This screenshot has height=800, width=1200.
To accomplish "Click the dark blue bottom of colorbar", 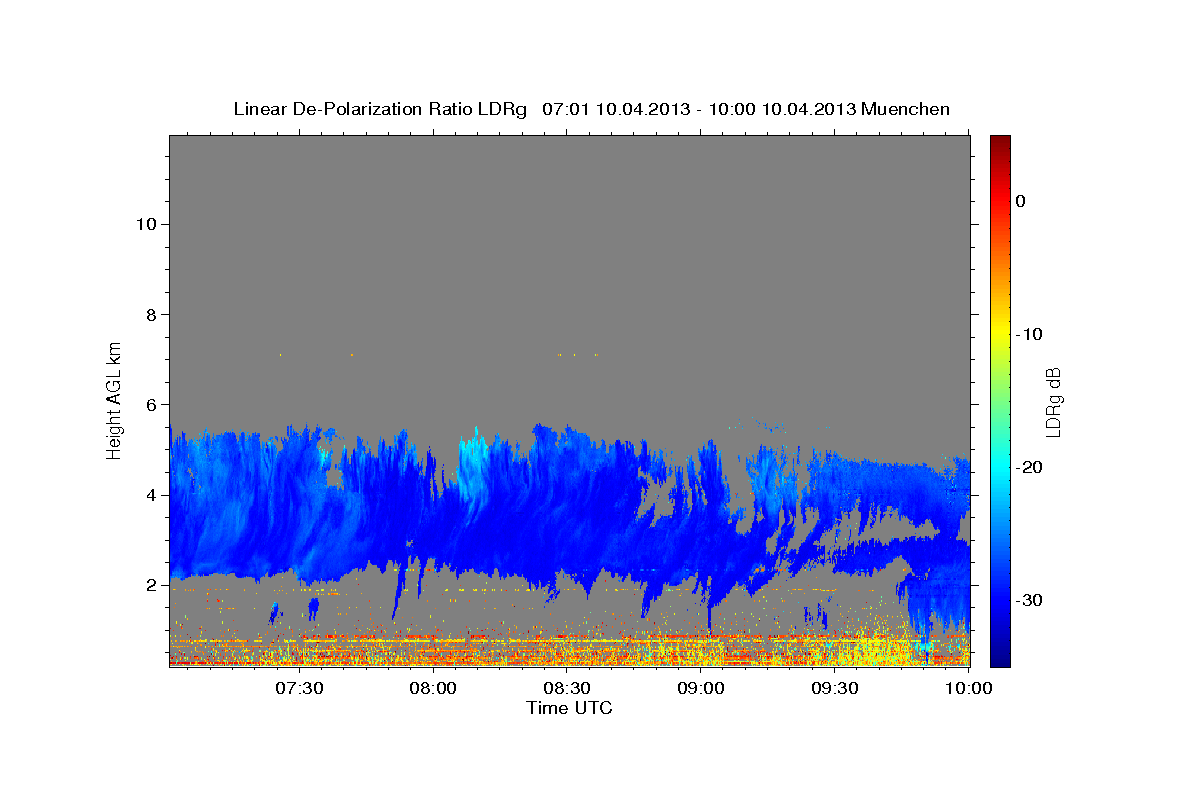I will pyautogui.click(x=1000, y=658).
